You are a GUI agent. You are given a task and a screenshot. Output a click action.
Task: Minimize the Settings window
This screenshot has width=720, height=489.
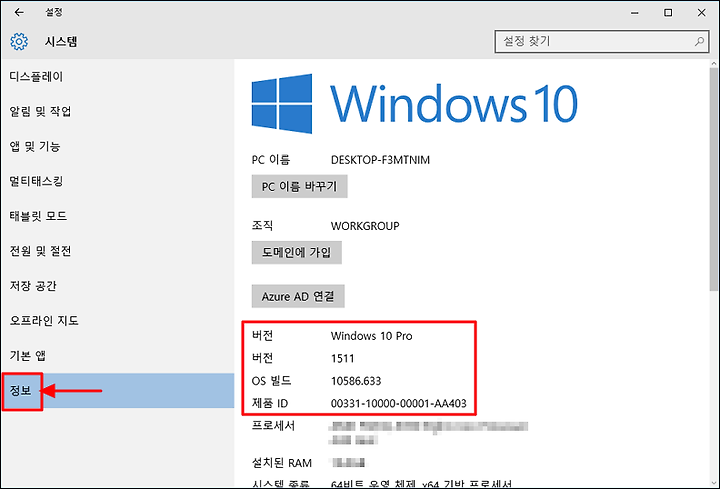(x=635, y=13)
